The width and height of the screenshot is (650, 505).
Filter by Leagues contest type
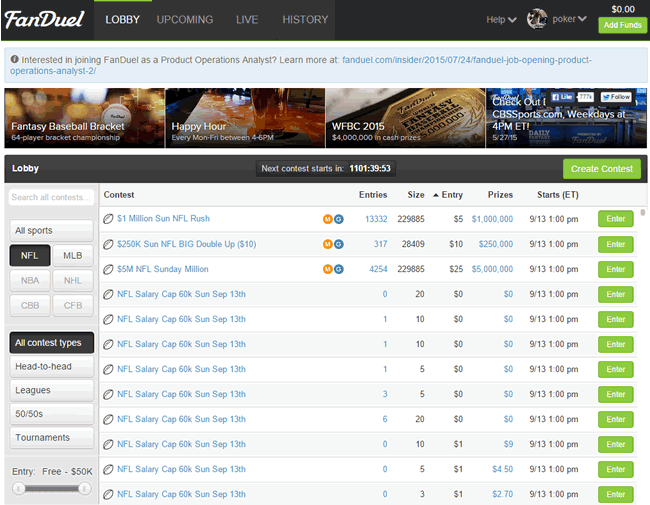click(51, 390)
